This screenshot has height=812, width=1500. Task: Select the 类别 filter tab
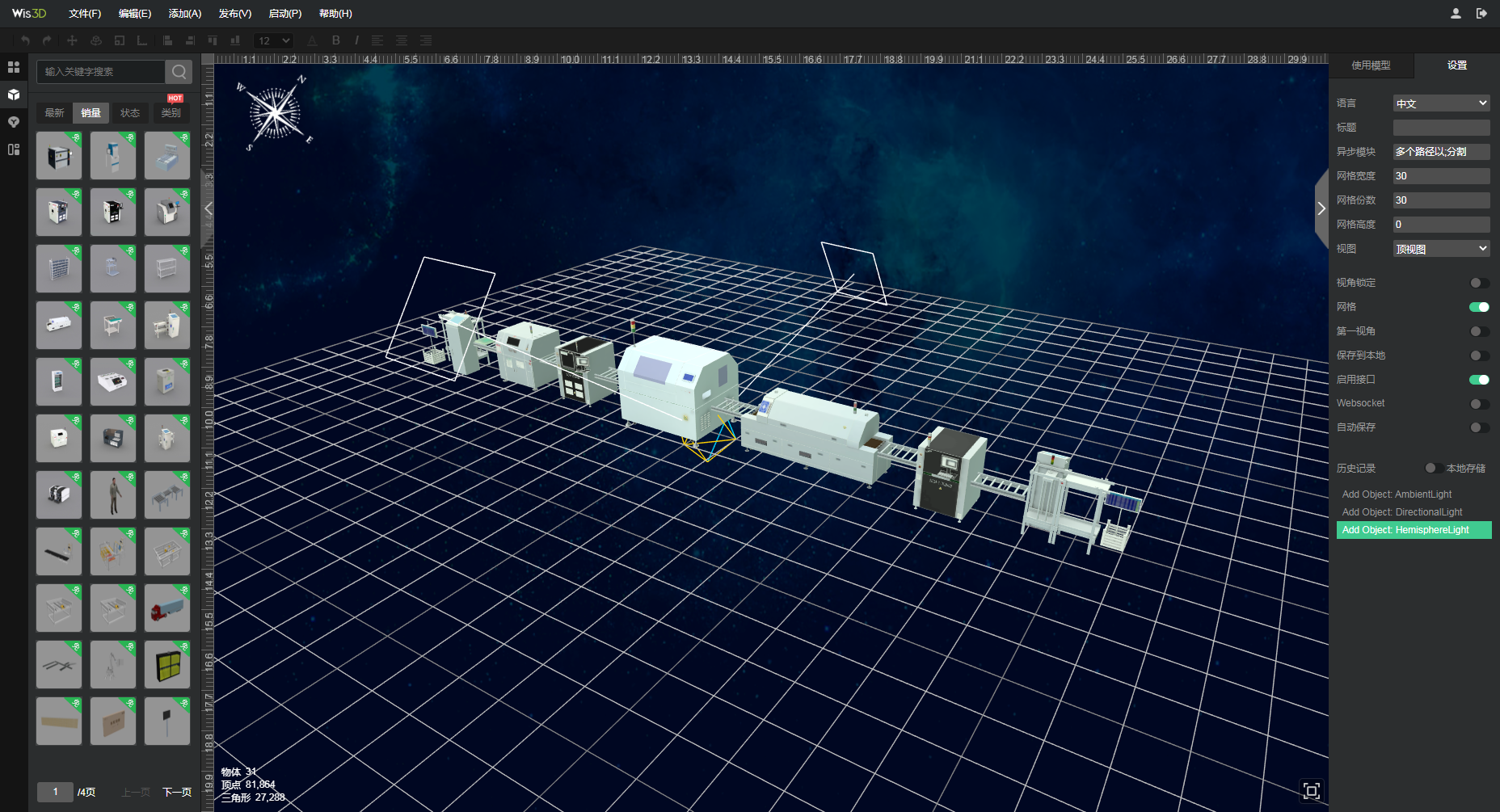171,113
